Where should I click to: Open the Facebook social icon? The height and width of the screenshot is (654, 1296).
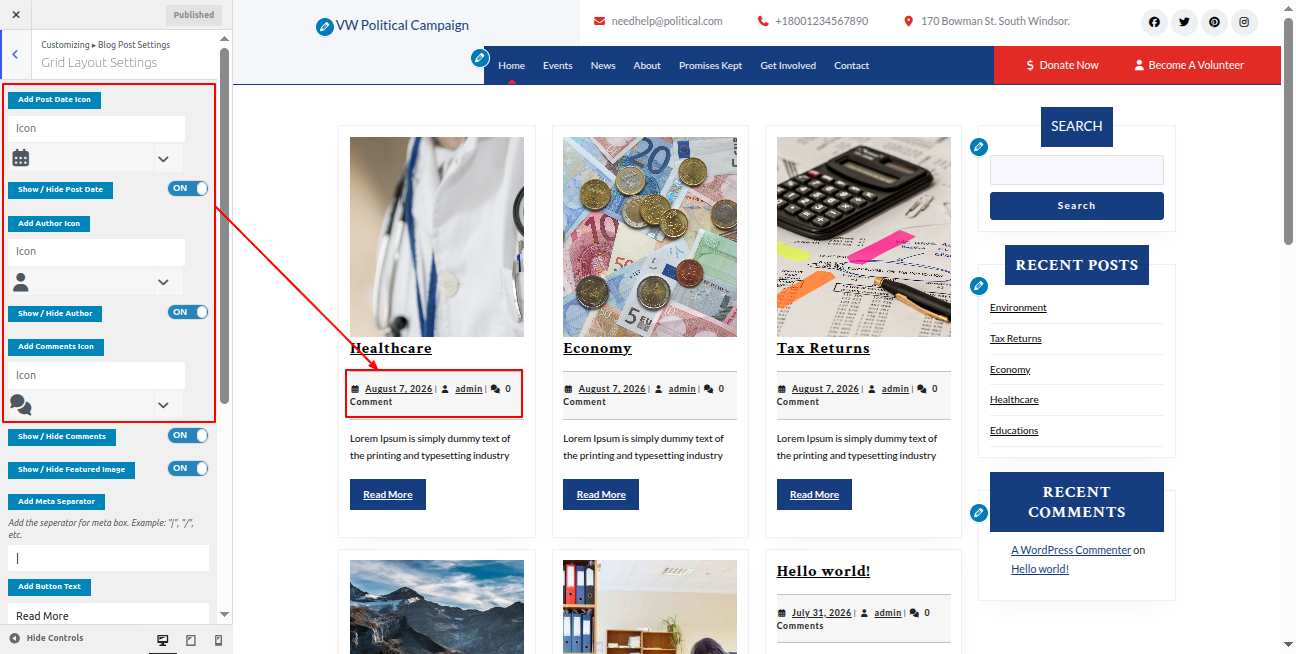[1155, 22]
